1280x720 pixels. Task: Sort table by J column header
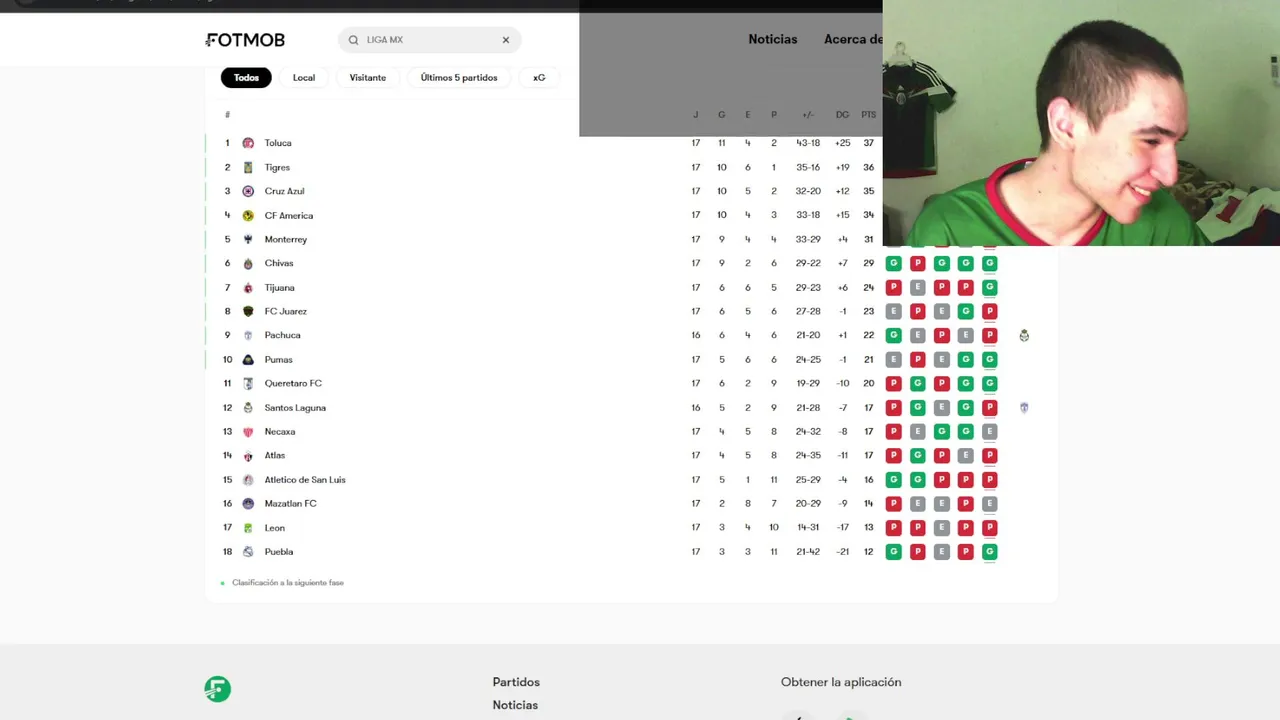tap(696, 115)
